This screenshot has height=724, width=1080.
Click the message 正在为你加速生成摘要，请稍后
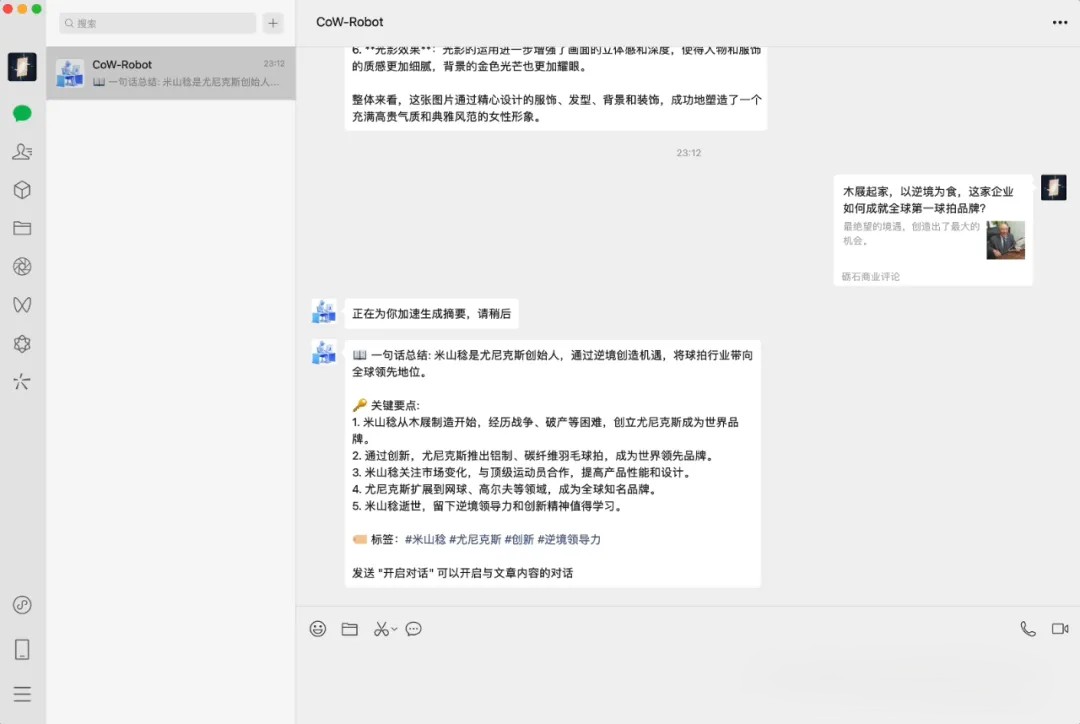432,313
